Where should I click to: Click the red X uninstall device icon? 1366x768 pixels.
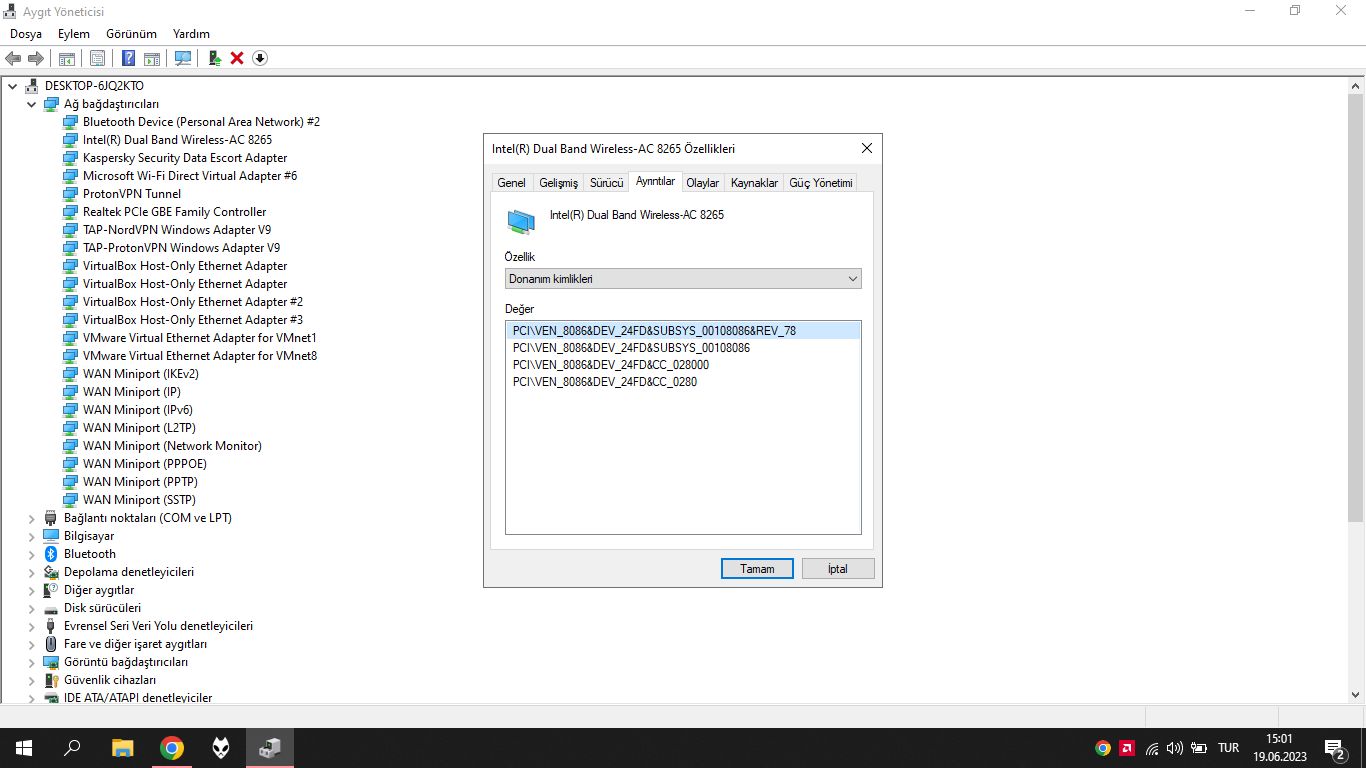click(x=237, y=58)
